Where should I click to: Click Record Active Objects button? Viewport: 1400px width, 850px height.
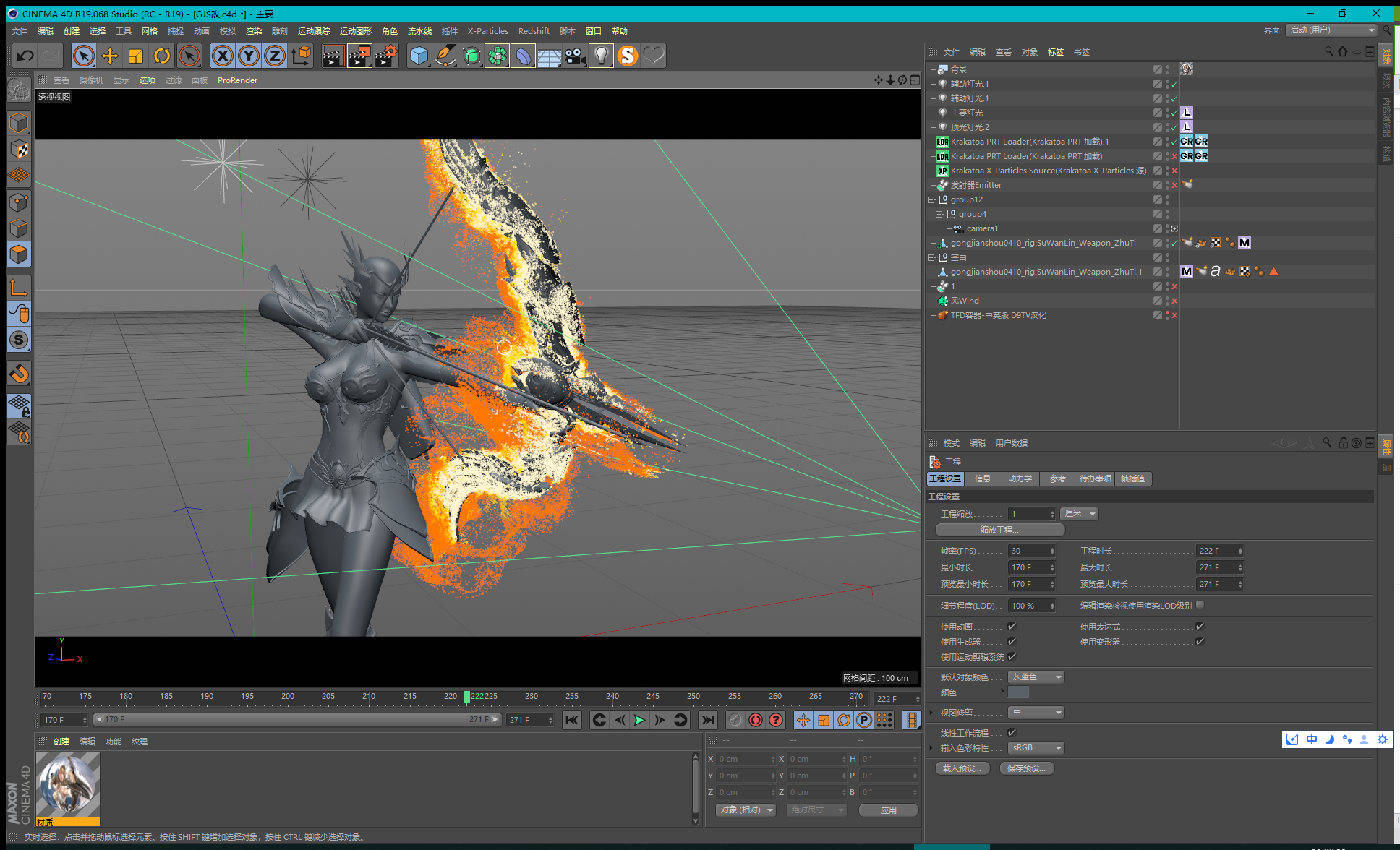(x=735, y=720)
